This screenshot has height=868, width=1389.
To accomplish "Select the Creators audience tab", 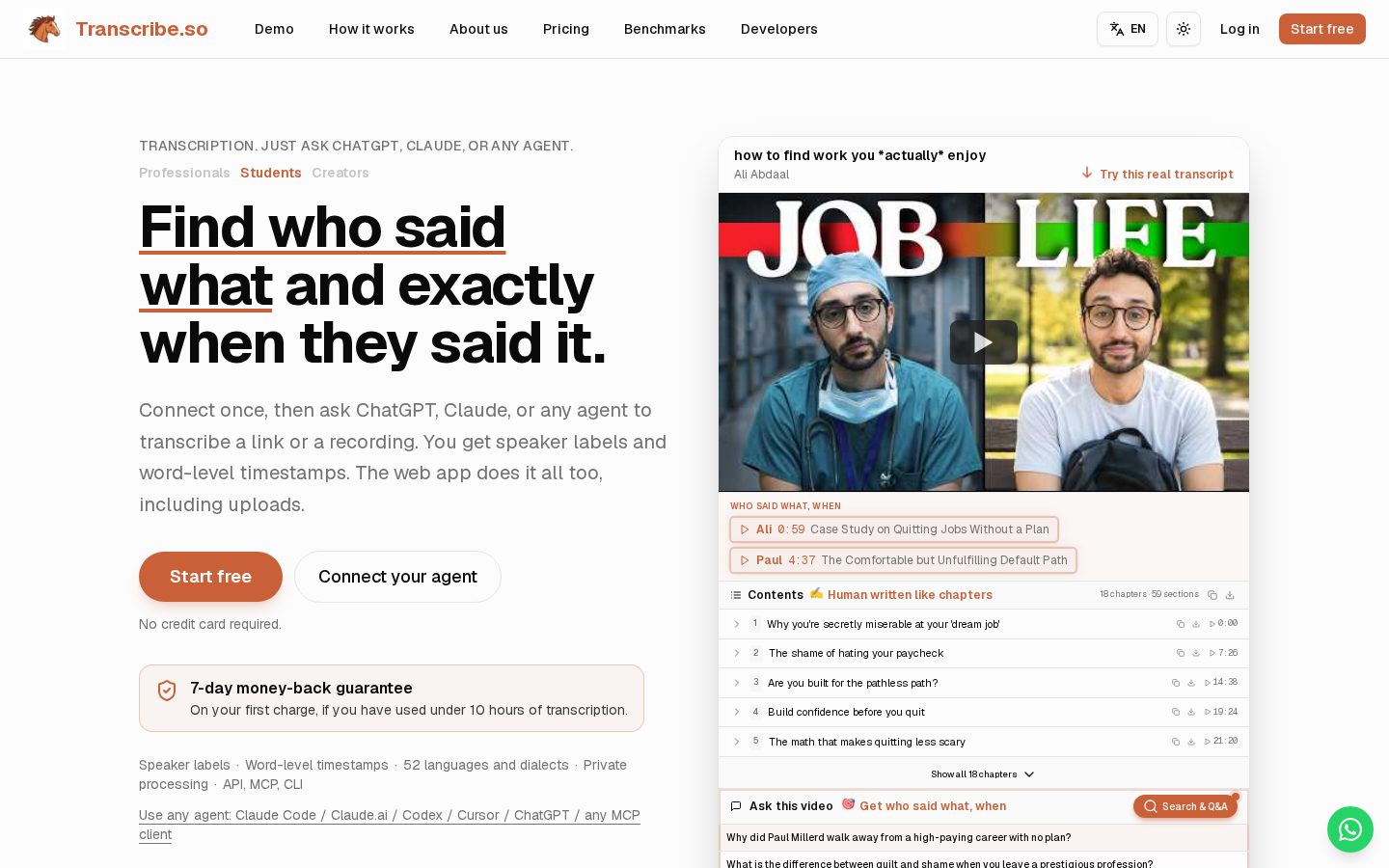I will pyautogui.click(x=340, y=173).
